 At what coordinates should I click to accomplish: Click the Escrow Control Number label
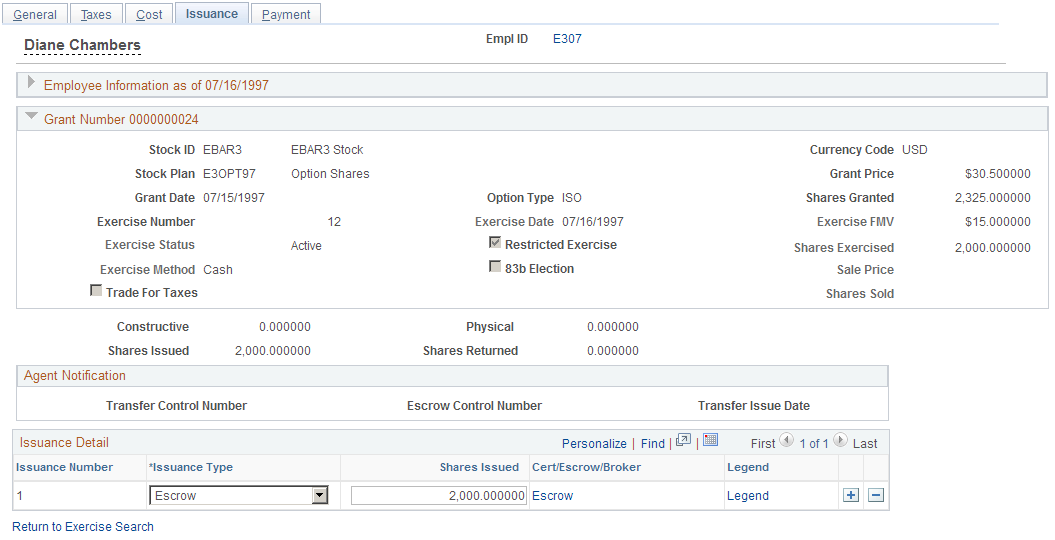(x=474, y=406)
